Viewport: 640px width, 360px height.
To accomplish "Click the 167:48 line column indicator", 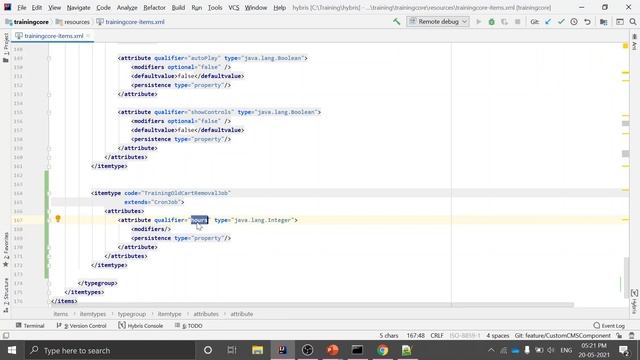I will (x=416, y=336).
